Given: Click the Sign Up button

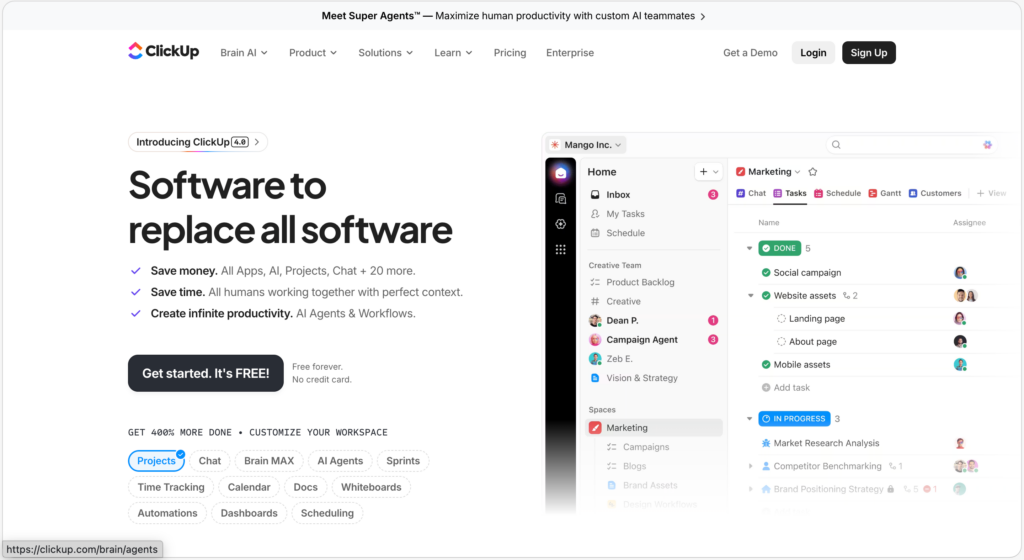Looking at the screenshot, I should pyautogui.click(x=868, y=53).
